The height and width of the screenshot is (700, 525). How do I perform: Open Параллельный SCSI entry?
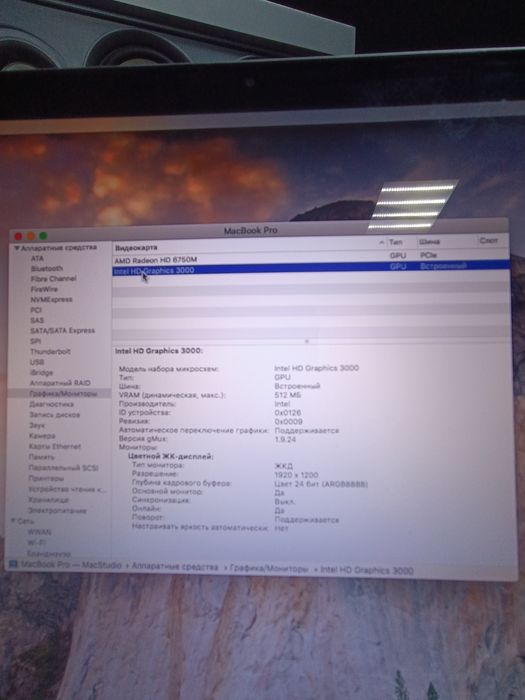[x=63, y=468]
